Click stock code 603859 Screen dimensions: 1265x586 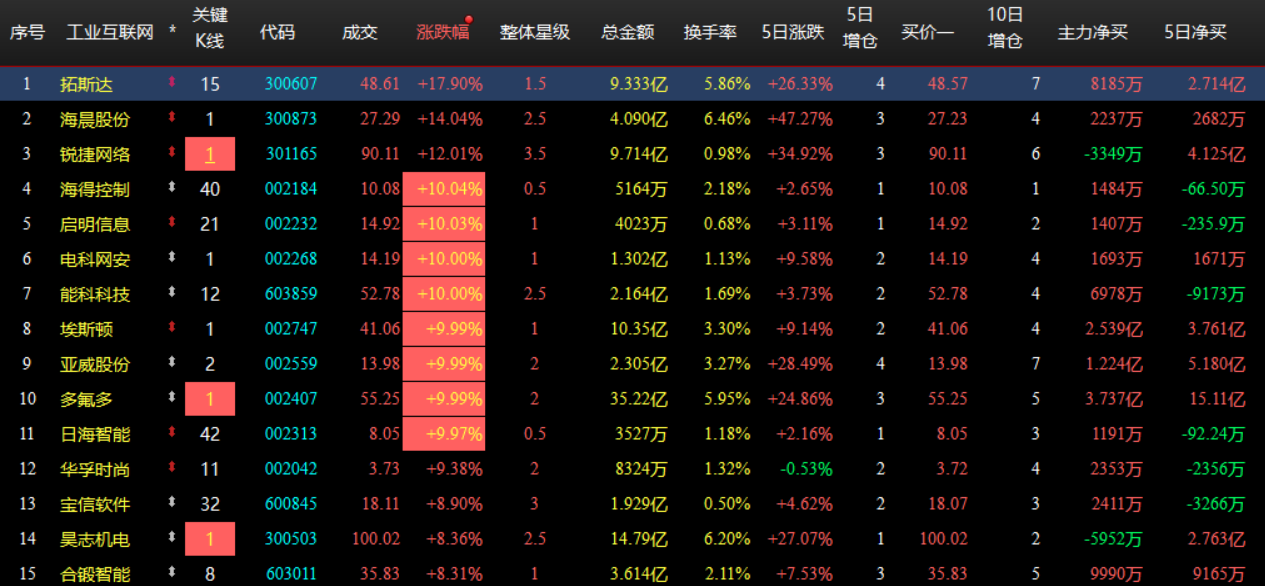pyautogui.click(x=291, y=294)
